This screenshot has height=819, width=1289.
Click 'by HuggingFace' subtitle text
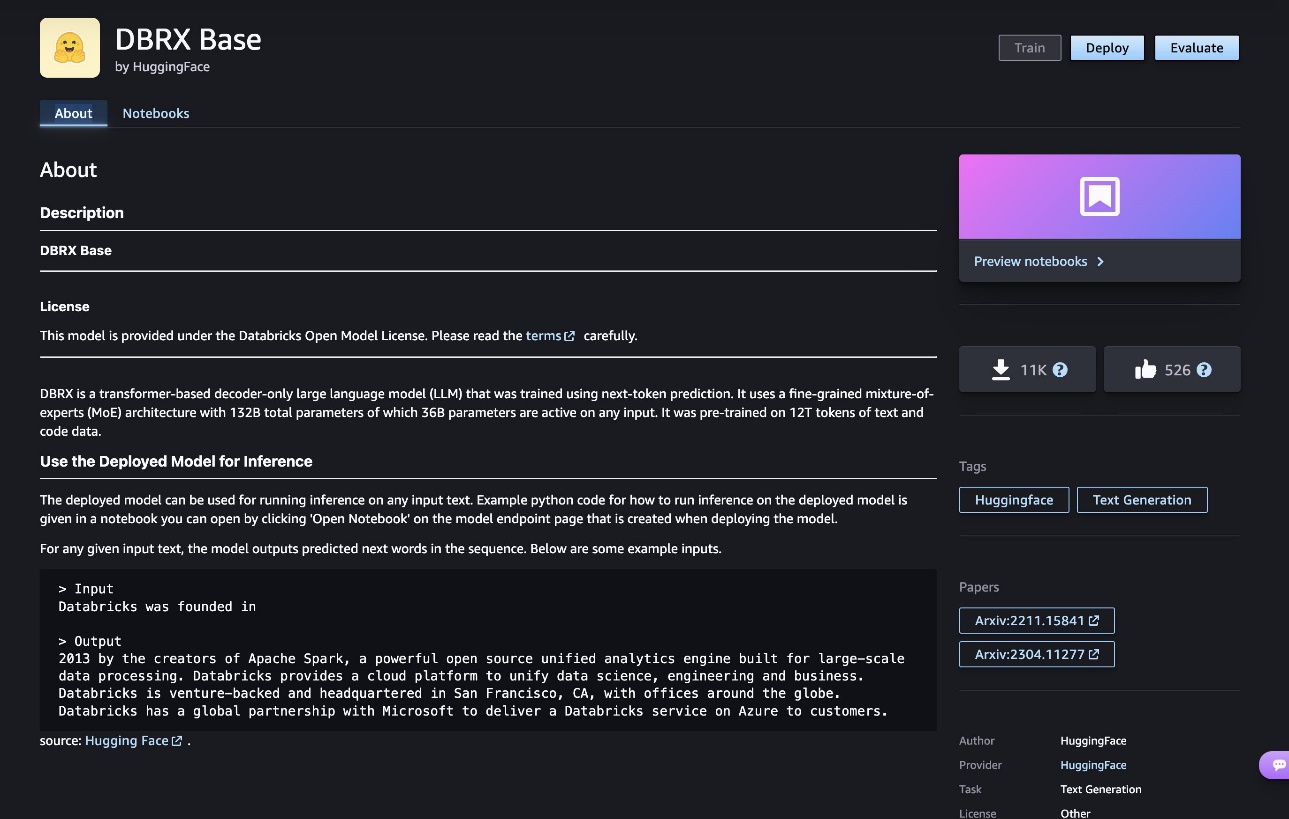(x=163, y=67)
